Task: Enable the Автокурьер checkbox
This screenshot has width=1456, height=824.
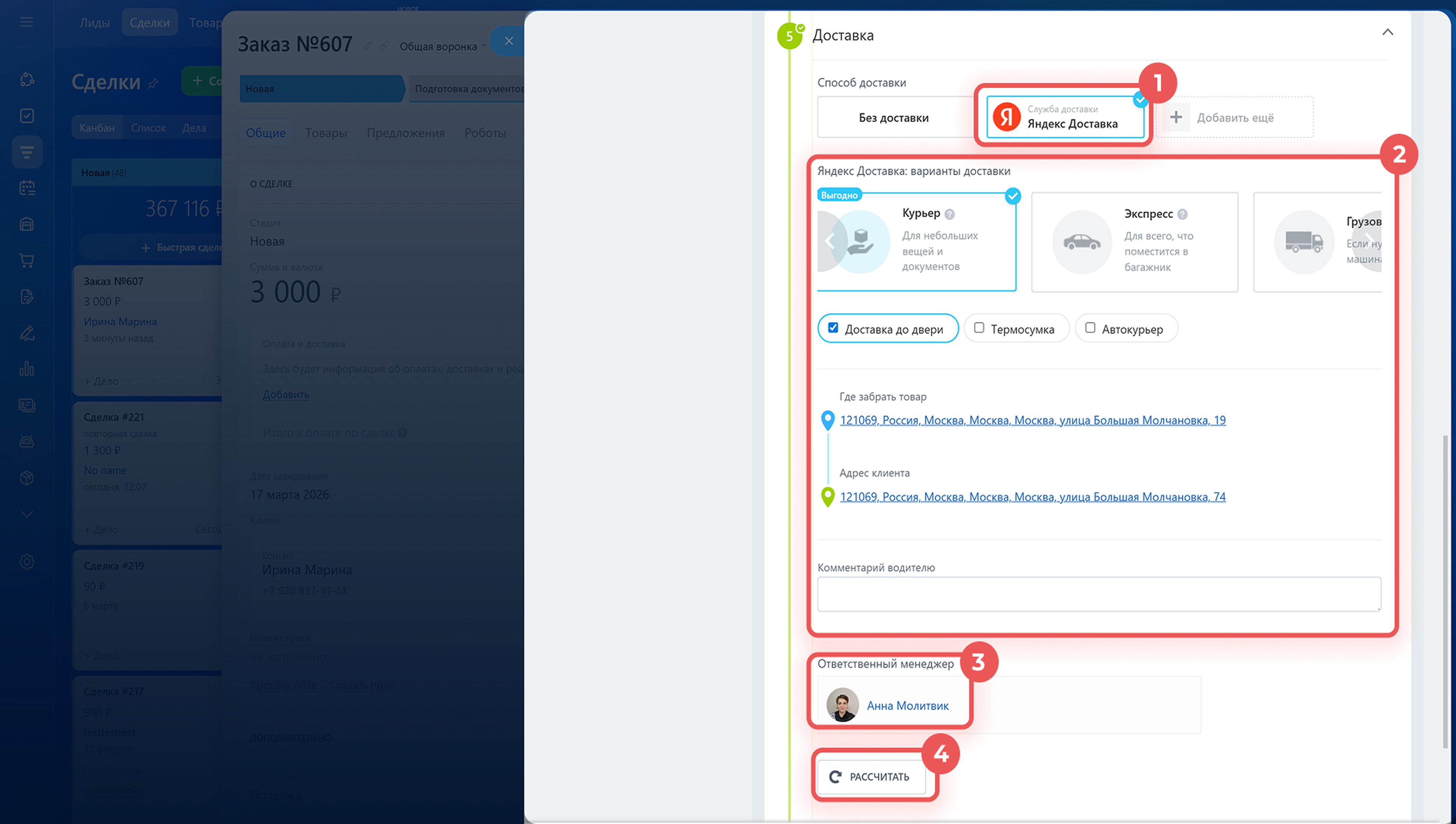Action: (1090, 328)
